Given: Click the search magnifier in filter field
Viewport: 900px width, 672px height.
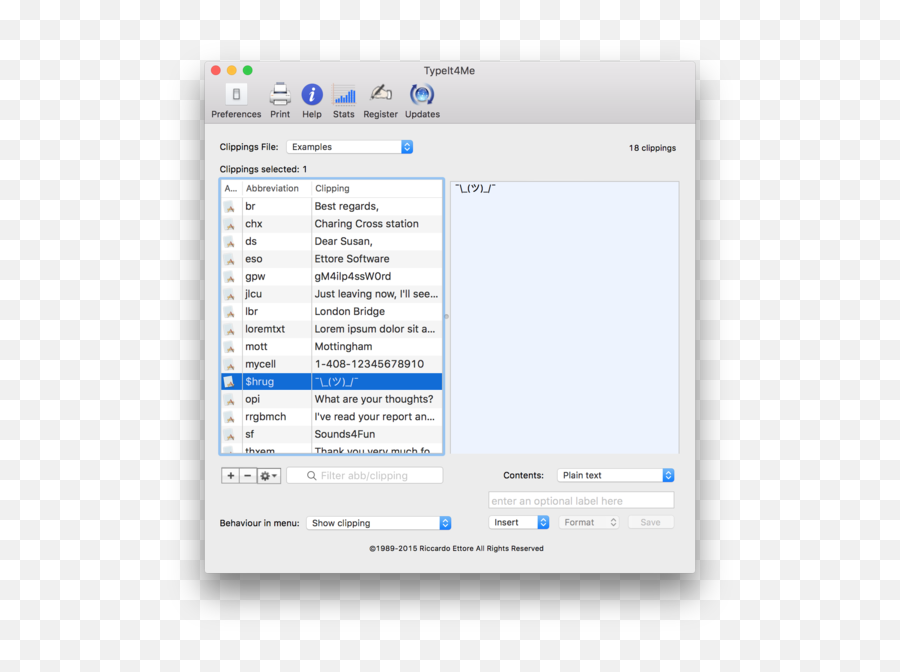Looking at the screenshot, I should pyautogui.click(x=311, y=476).
